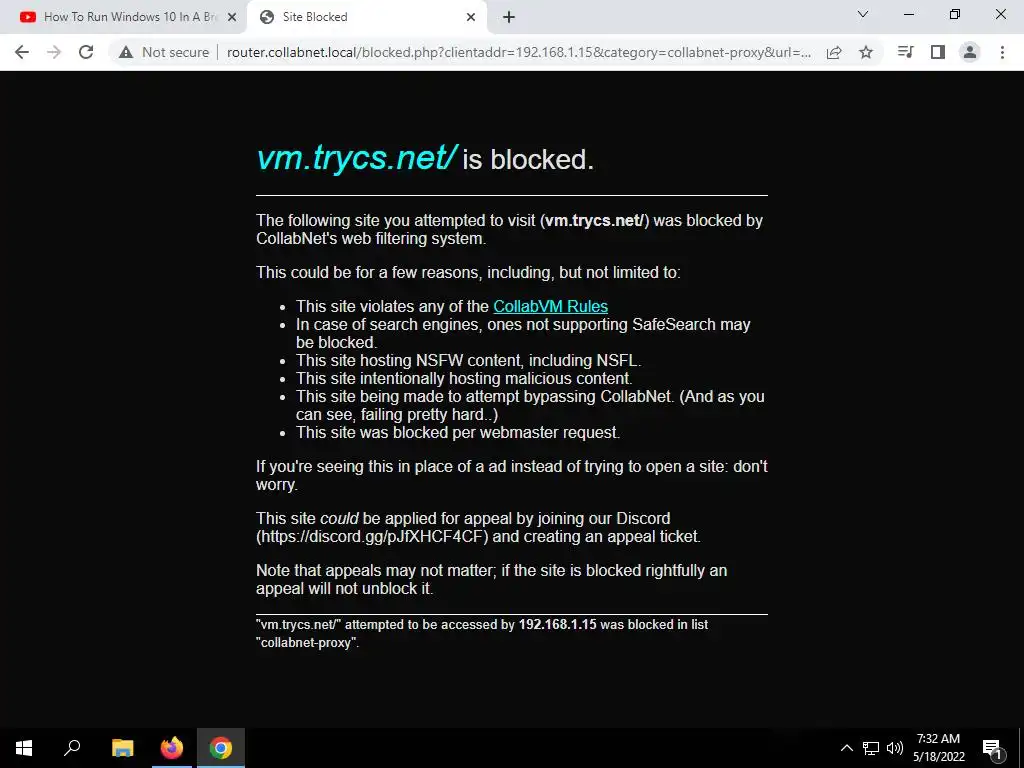Viewport: 1024px width, 768px height.
Task: Open the CollabVM Rules link
Action: click(551, 306)
